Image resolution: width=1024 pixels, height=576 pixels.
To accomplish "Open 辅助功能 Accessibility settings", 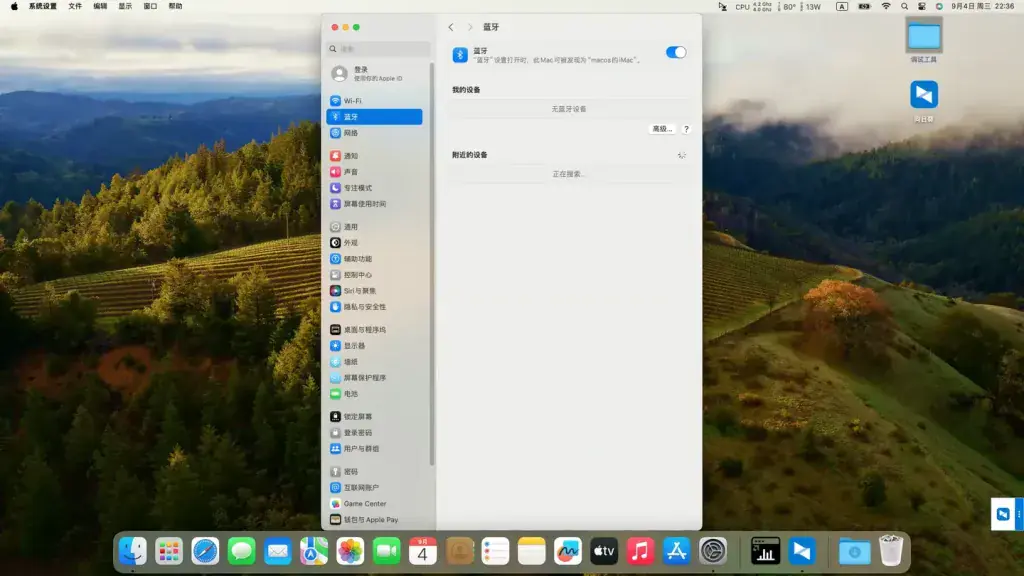I will [374, 259].
